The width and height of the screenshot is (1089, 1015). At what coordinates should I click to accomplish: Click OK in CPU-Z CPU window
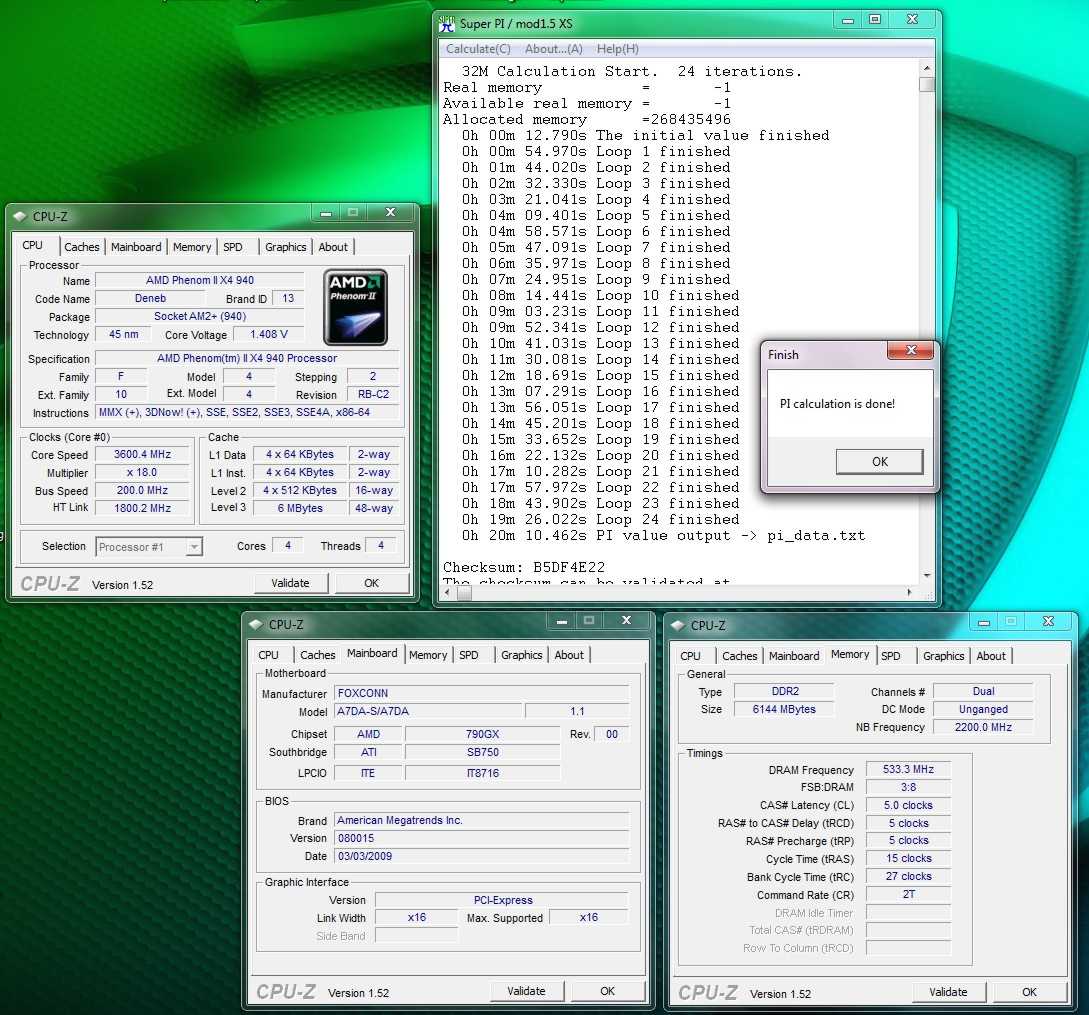[x=372, y=584]
